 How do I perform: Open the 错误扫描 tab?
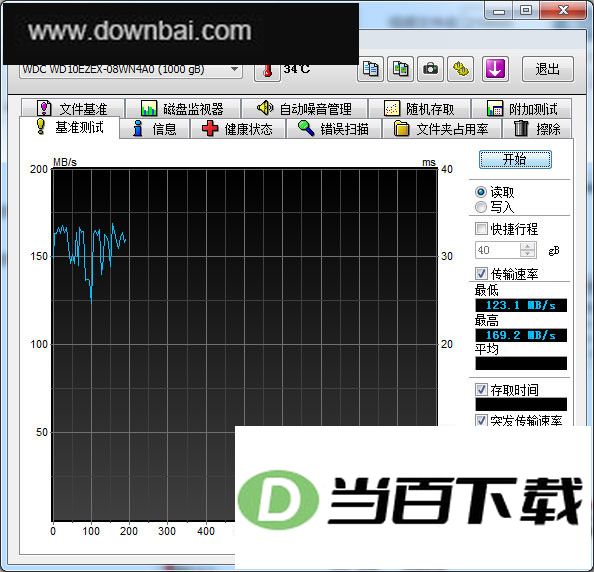tap(334, 129)
